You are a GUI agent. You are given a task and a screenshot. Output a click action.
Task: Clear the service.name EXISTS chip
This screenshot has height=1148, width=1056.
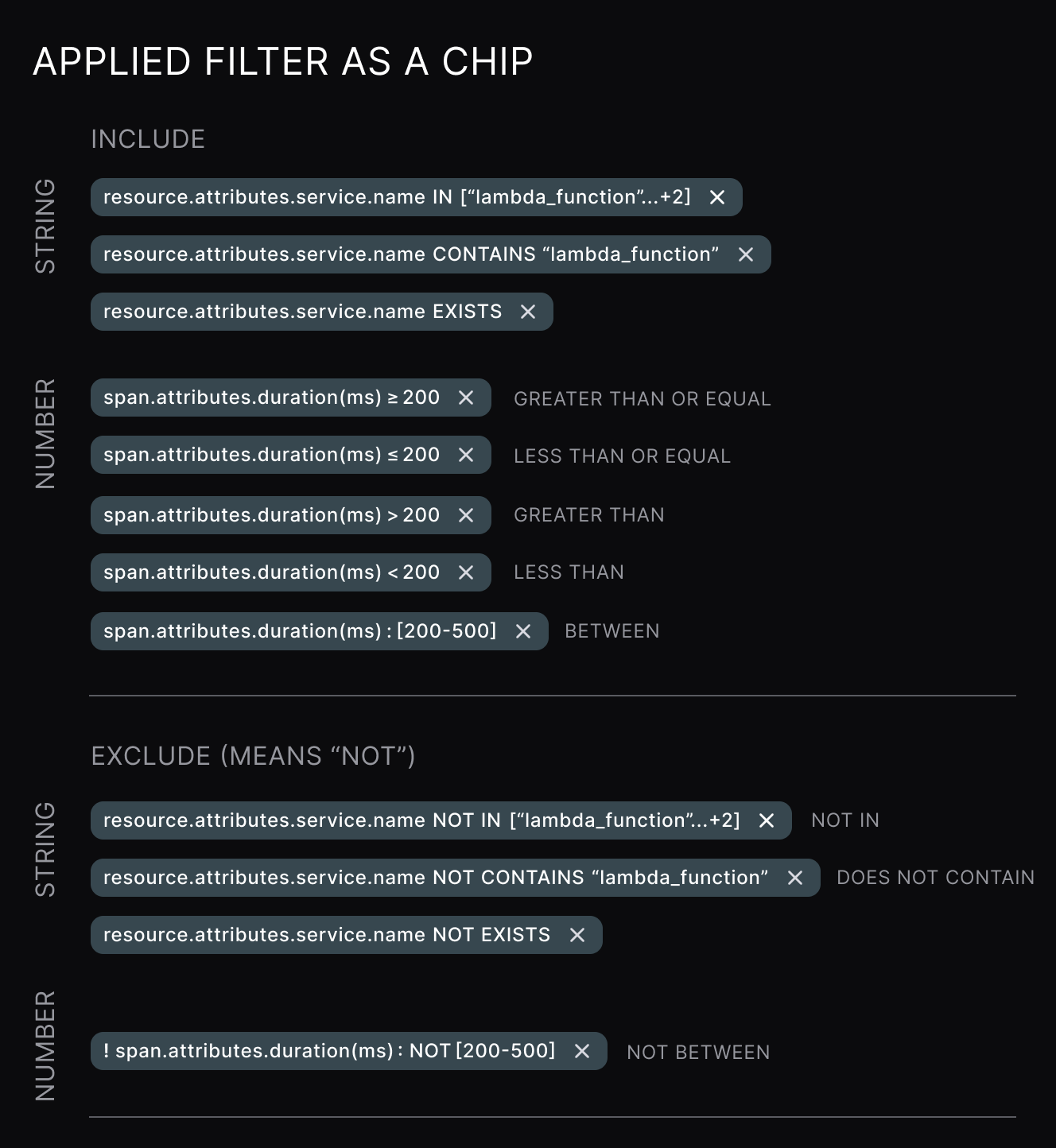529,312
